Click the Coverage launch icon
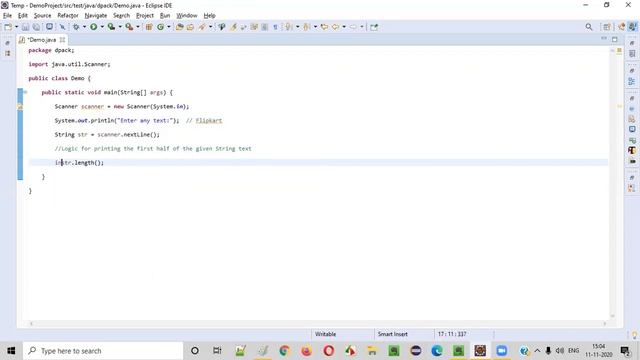640x360 pixels. [x=111, y=27]
